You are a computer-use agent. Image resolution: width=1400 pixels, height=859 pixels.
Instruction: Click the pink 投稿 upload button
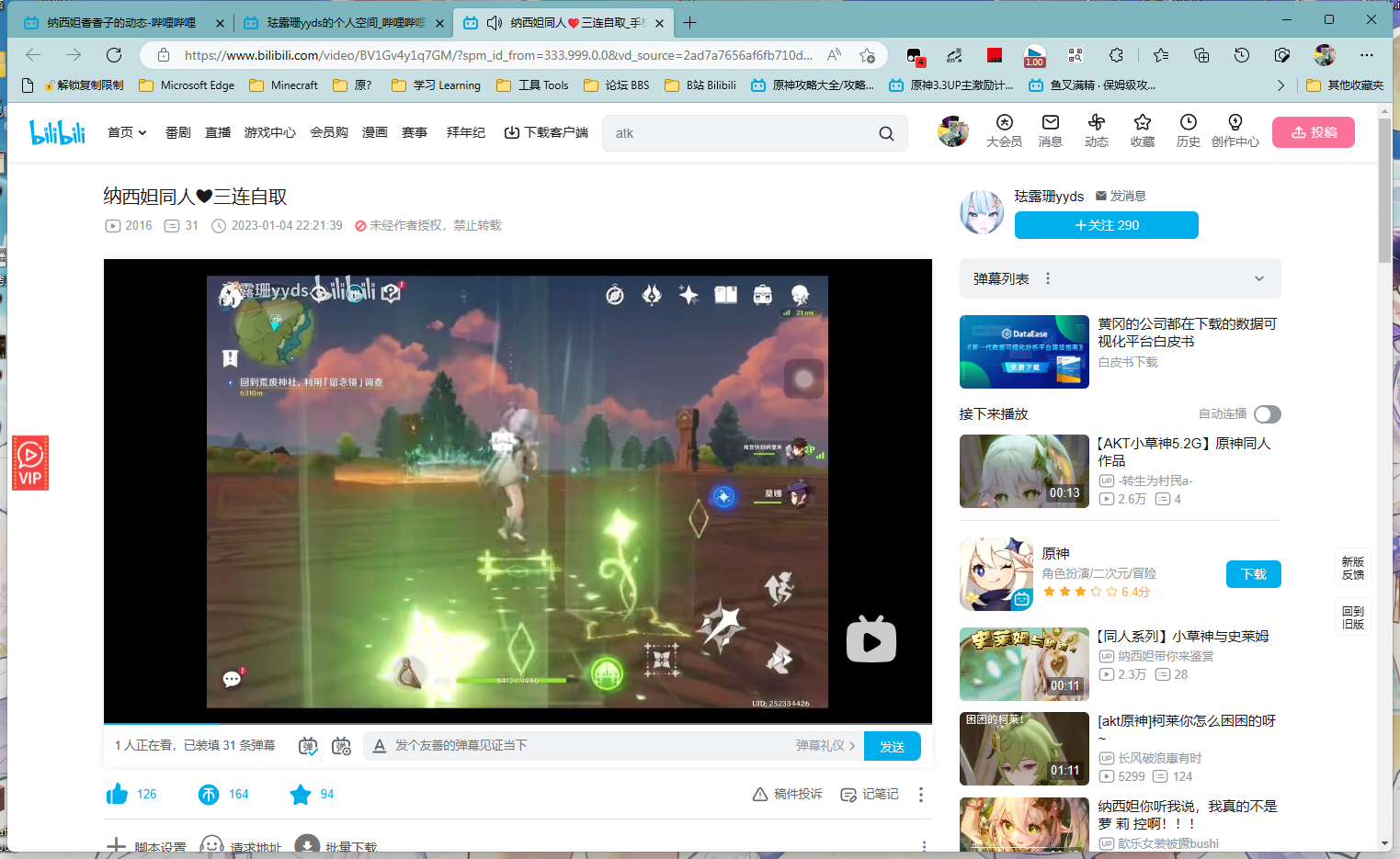(1314, 132)
